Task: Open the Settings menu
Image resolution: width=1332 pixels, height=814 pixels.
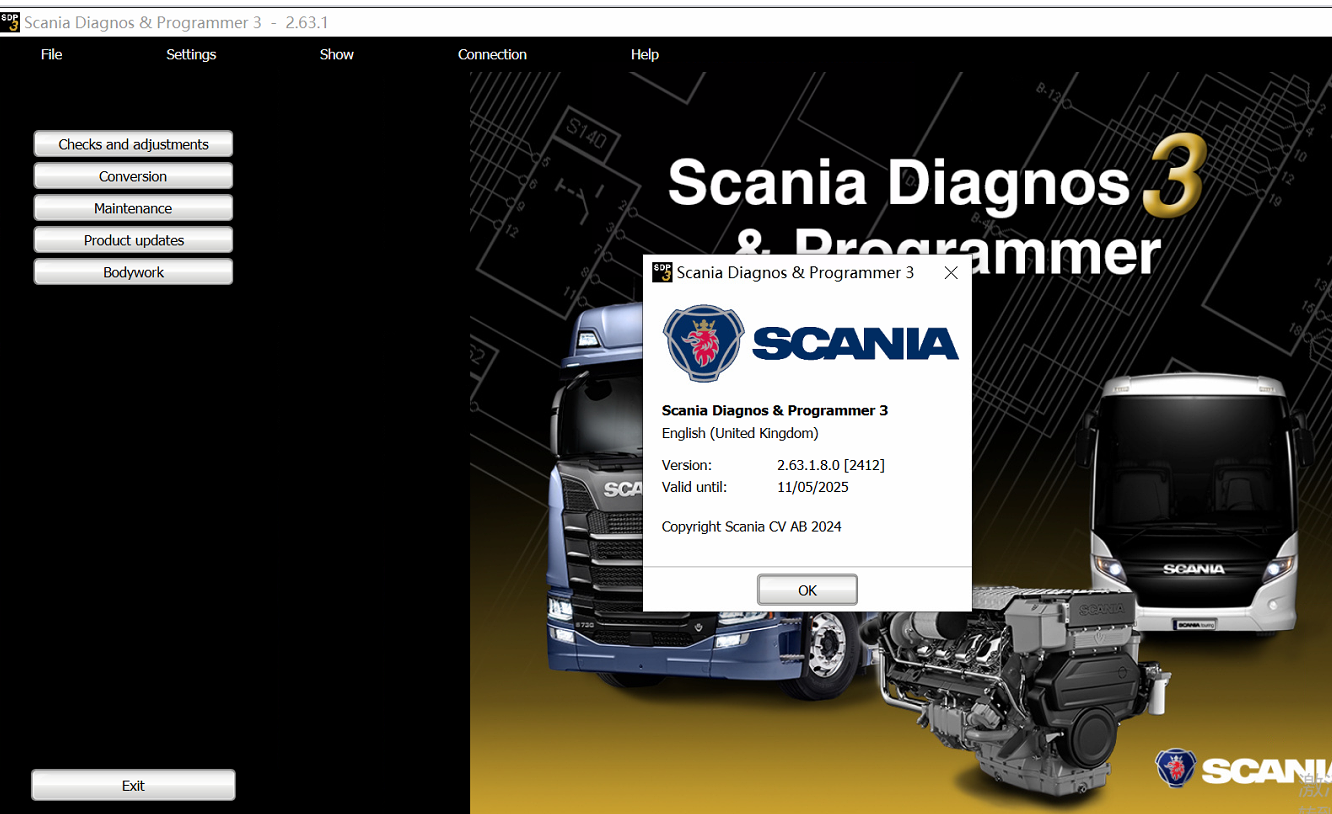Action: pos(191,54)
